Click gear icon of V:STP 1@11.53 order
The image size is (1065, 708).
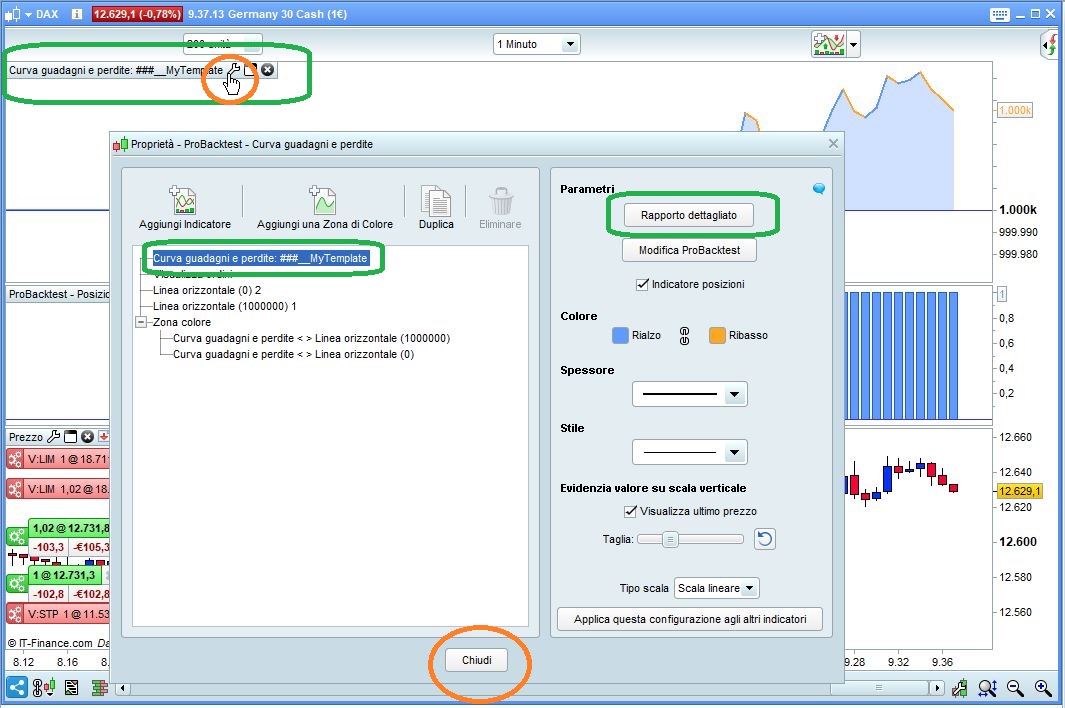pos(15,614)
